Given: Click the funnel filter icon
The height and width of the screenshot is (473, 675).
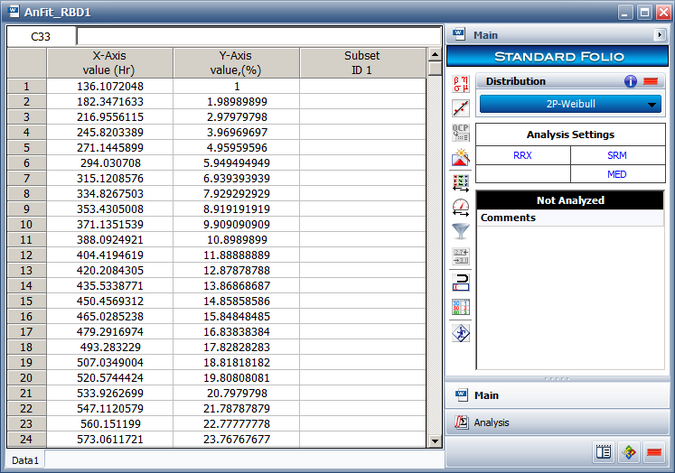Looking at the screenshot, I should pyautogui.click(x=461, y=232).
